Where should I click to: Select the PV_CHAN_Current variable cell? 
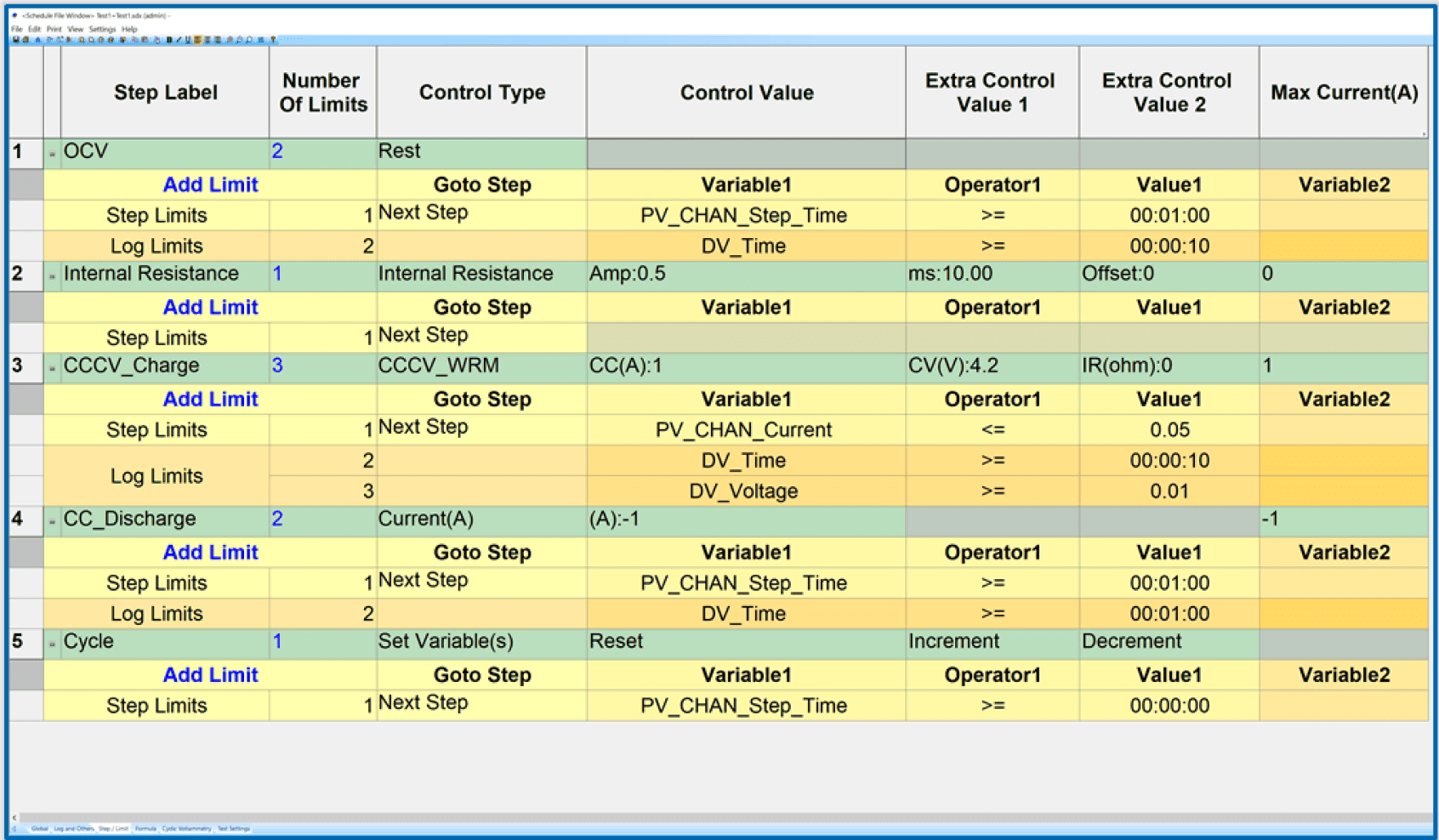(746, 429)
